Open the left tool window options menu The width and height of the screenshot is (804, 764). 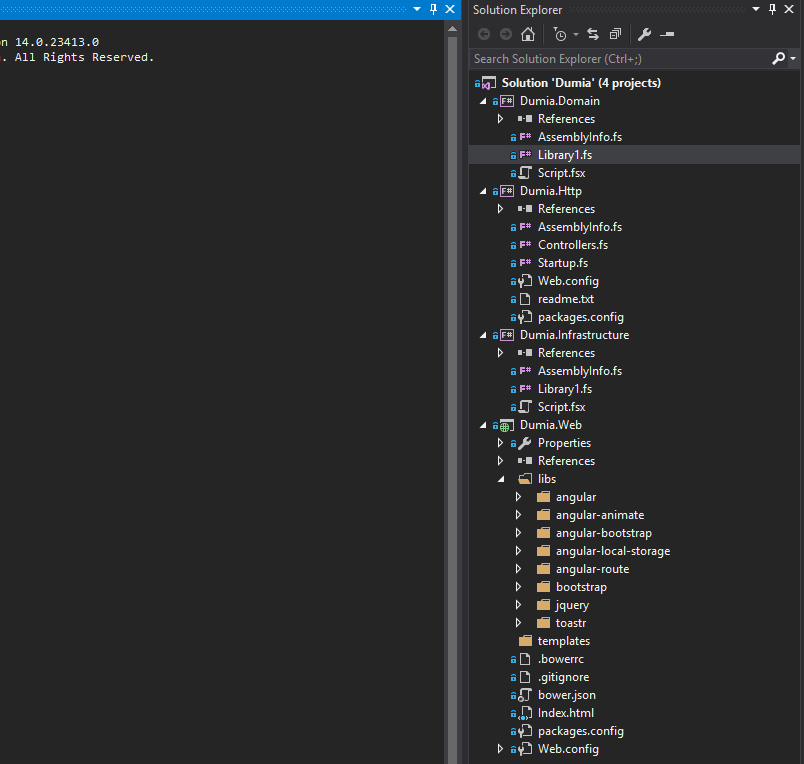[x=416, y=9]
